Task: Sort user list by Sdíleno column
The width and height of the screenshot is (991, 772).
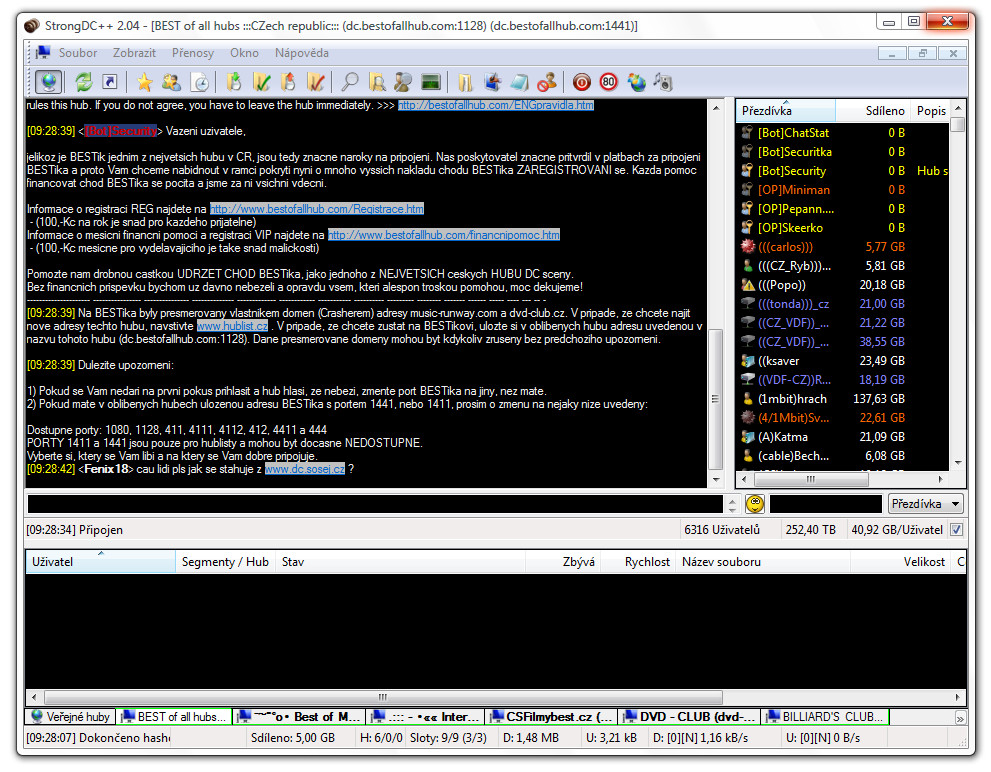Action: (873, 111)
